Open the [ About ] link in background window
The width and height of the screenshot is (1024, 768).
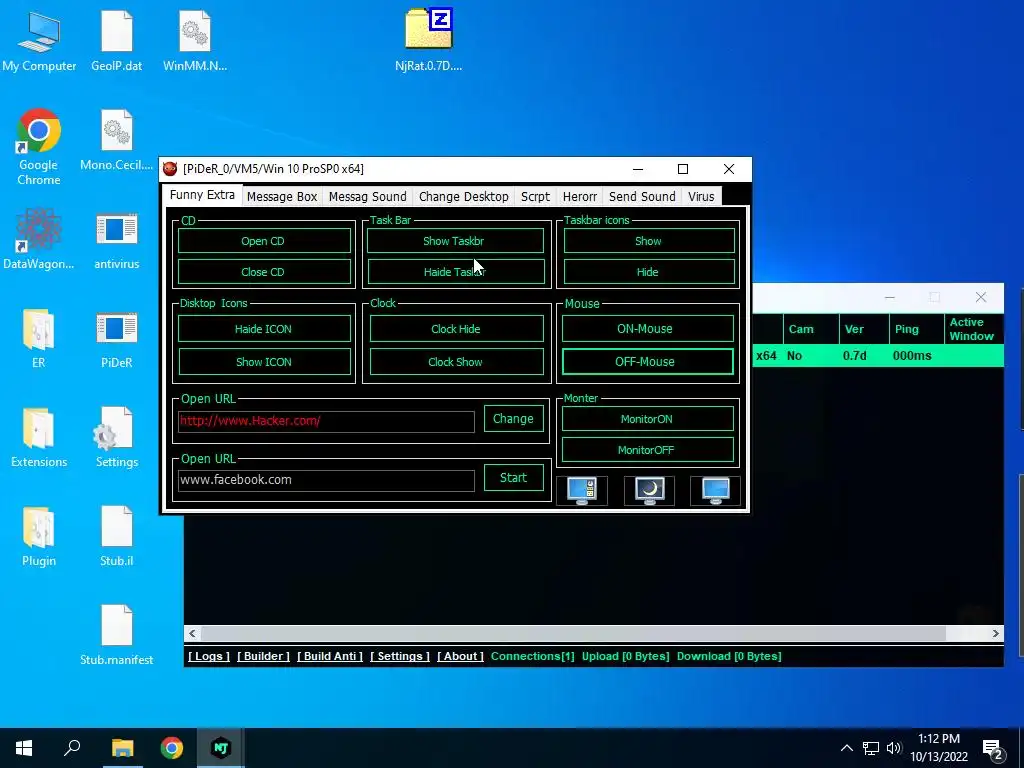[460, 656]
